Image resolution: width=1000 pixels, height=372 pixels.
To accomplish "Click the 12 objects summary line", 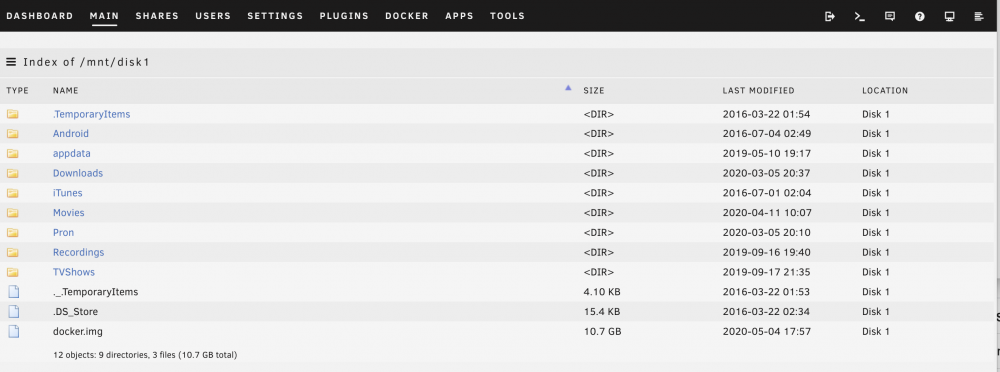I will [145, 355].
